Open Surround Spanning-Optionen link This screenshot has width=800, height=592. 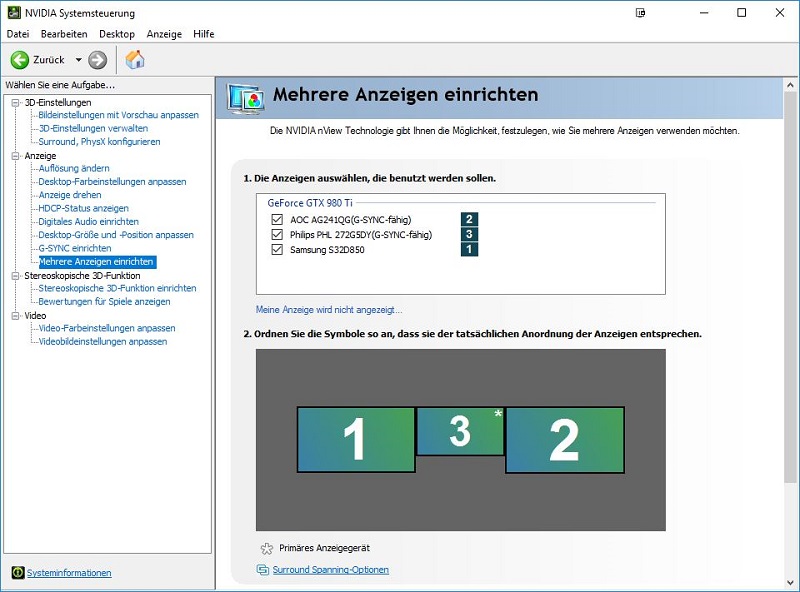click(x=331, y=570)
